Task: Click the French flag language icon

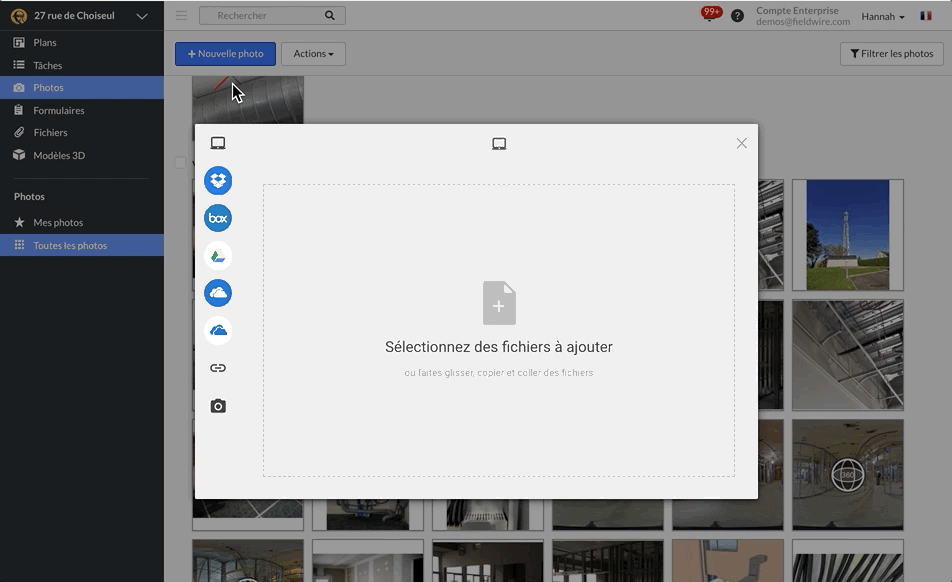Action: coord(926,16)
